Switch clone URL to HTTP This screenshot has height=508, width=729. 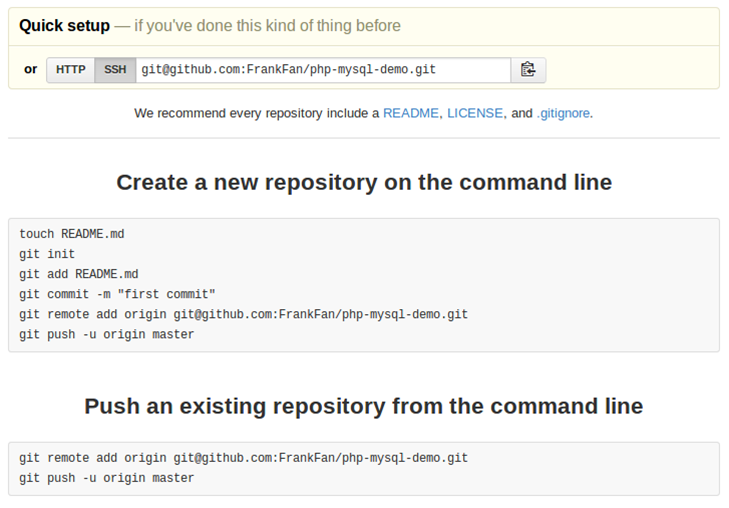(71, 70)
